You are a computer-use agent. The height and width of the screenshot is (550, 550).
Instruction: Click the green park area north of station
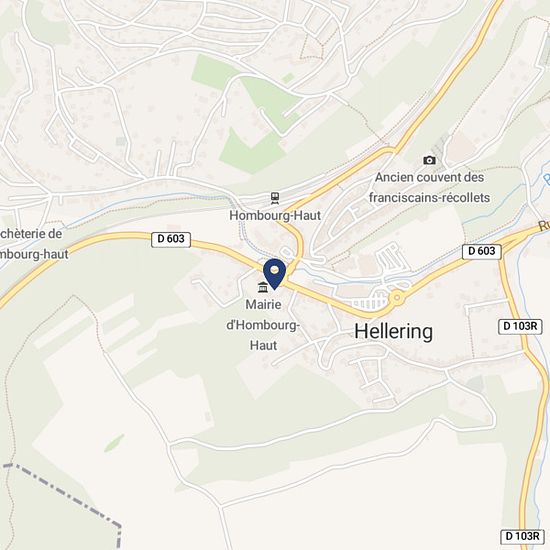click(252, 150)
